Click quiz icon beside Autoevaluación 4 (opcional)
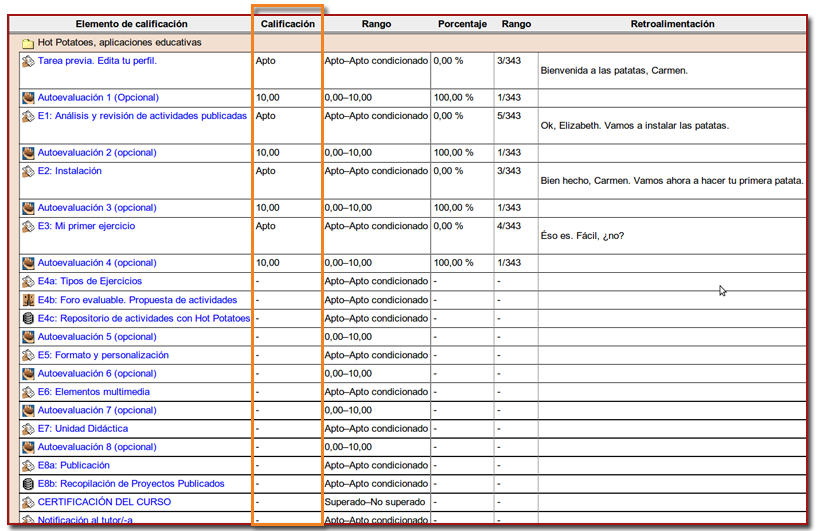The image size is (816, 531). 28,263
